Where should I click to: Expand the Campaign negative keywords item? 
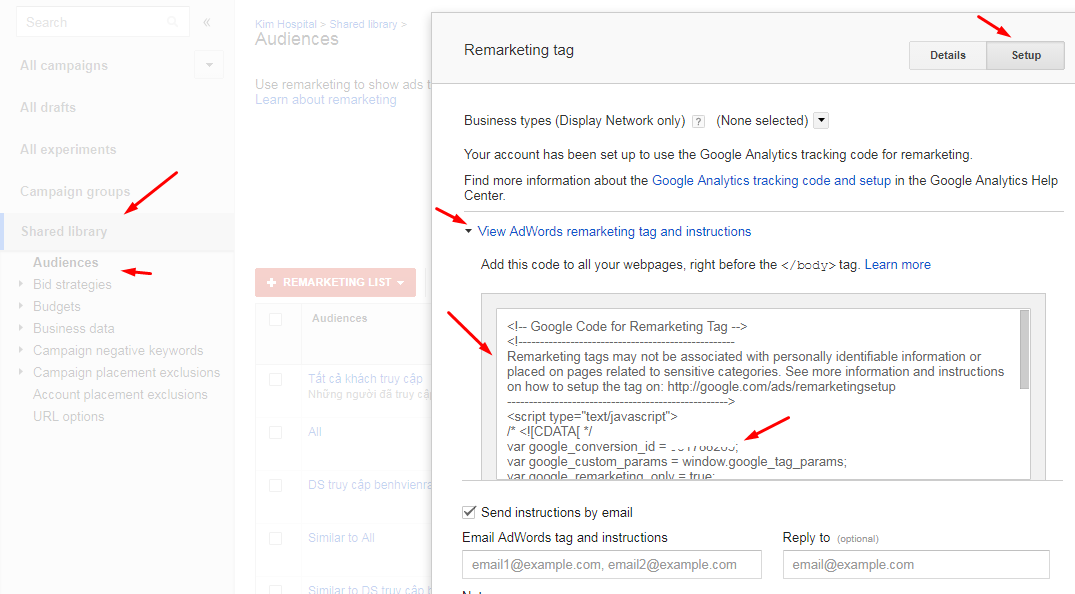pyautogui.click(x=22, y=351)
